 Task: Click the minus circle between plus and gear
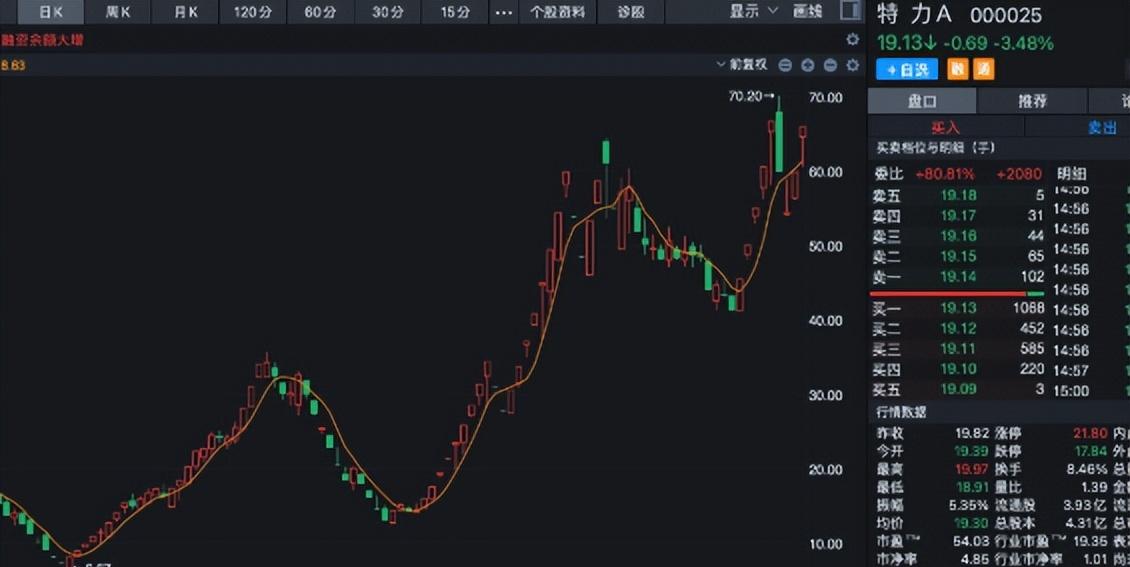click(x=829, y=65)
